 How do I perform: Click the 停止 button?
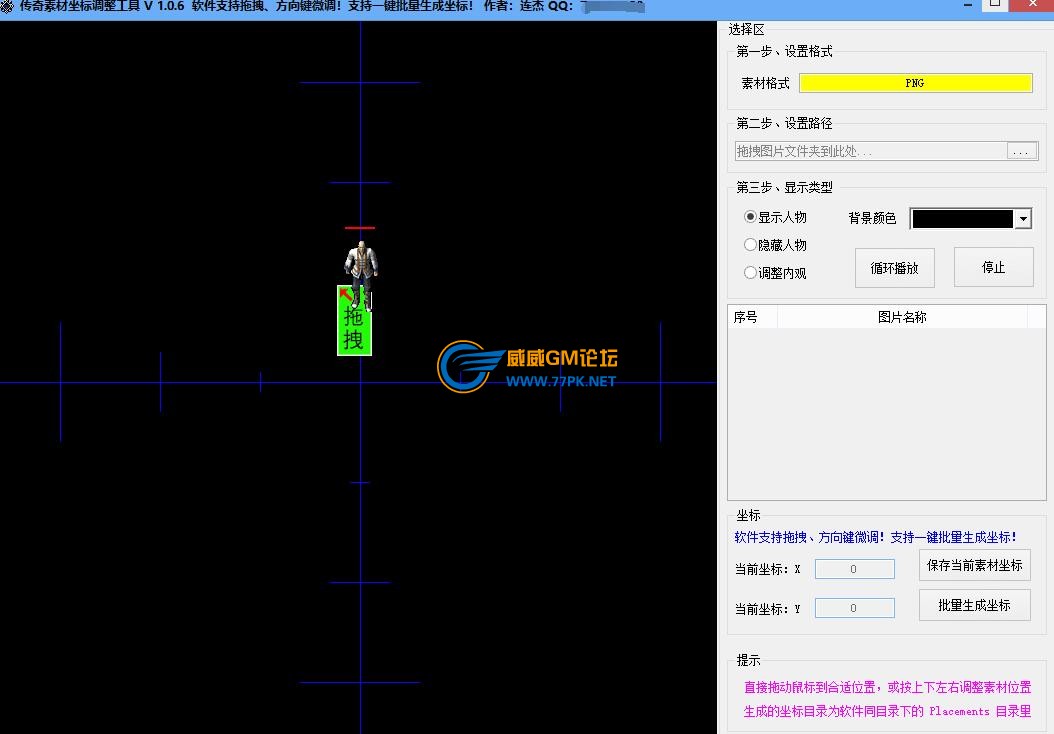pyautogui.click(x=993, y=268)
